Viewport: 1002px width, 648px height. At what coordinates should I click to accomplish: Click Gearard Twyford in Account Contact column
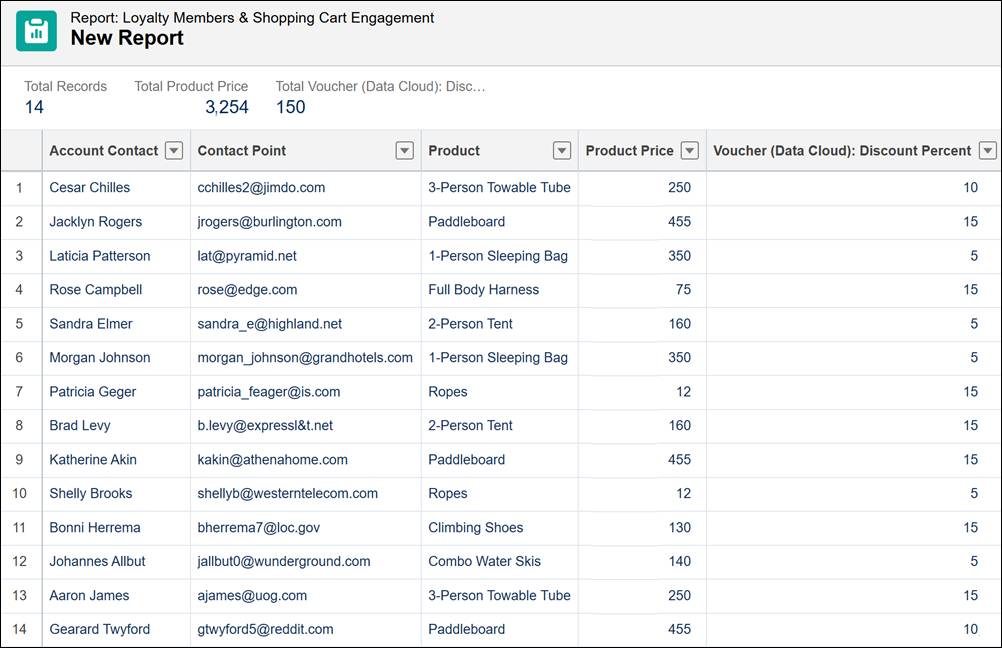coord(100,629)
